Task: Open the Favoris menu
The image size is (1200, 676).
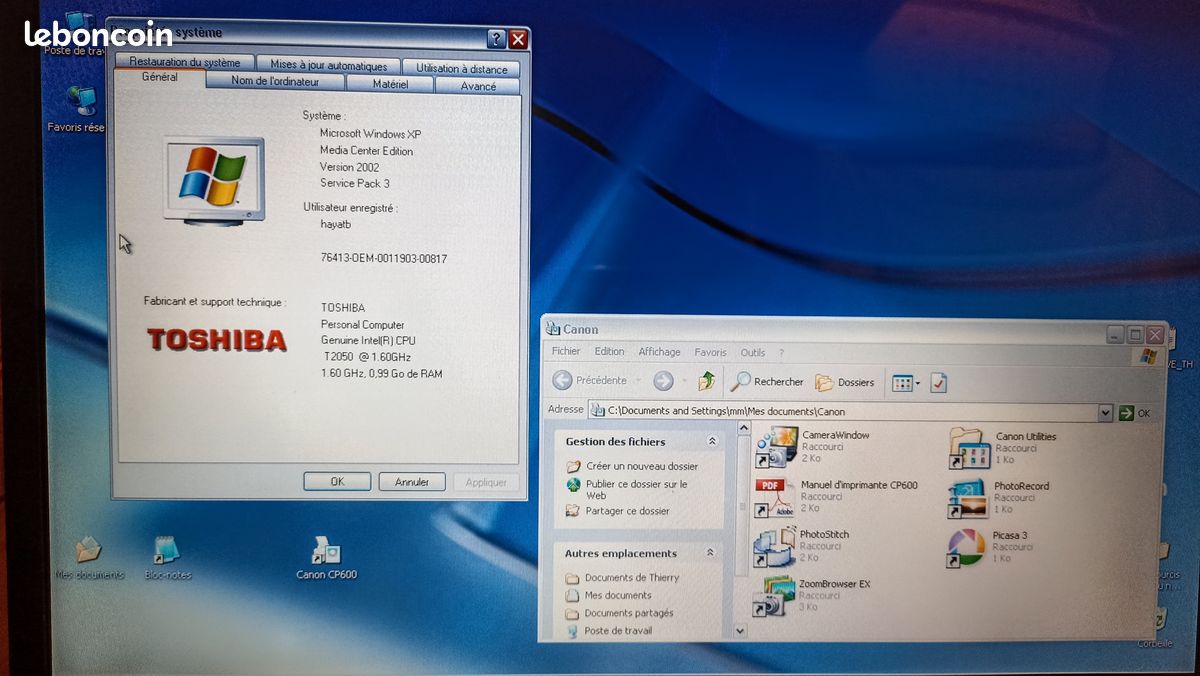Action: pyautogui.click(x=710, y=353)
